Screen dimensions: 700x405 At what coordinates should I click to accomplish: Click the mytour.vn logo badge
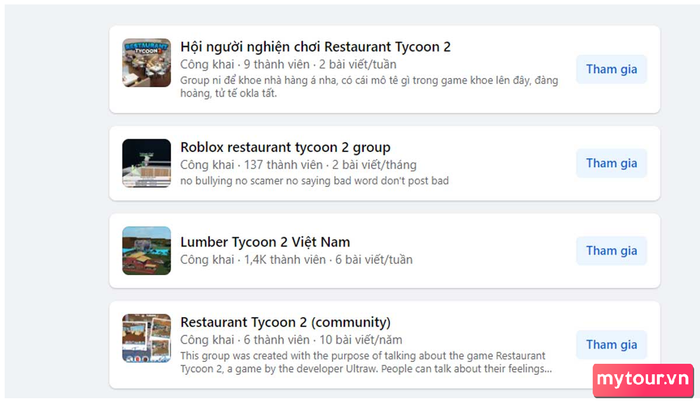tap(643, 380)
